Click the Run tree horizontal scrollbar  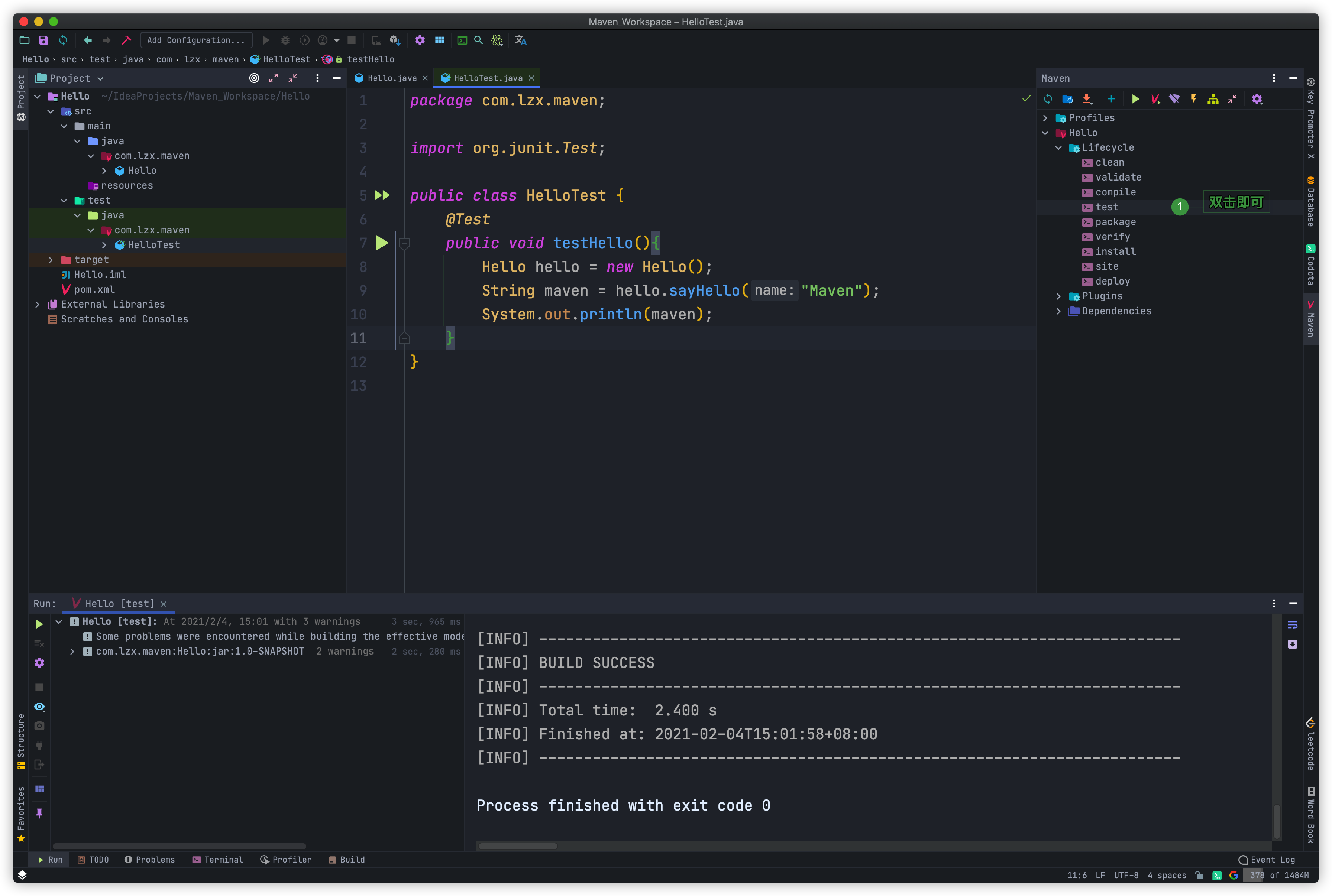click(179, 846)
